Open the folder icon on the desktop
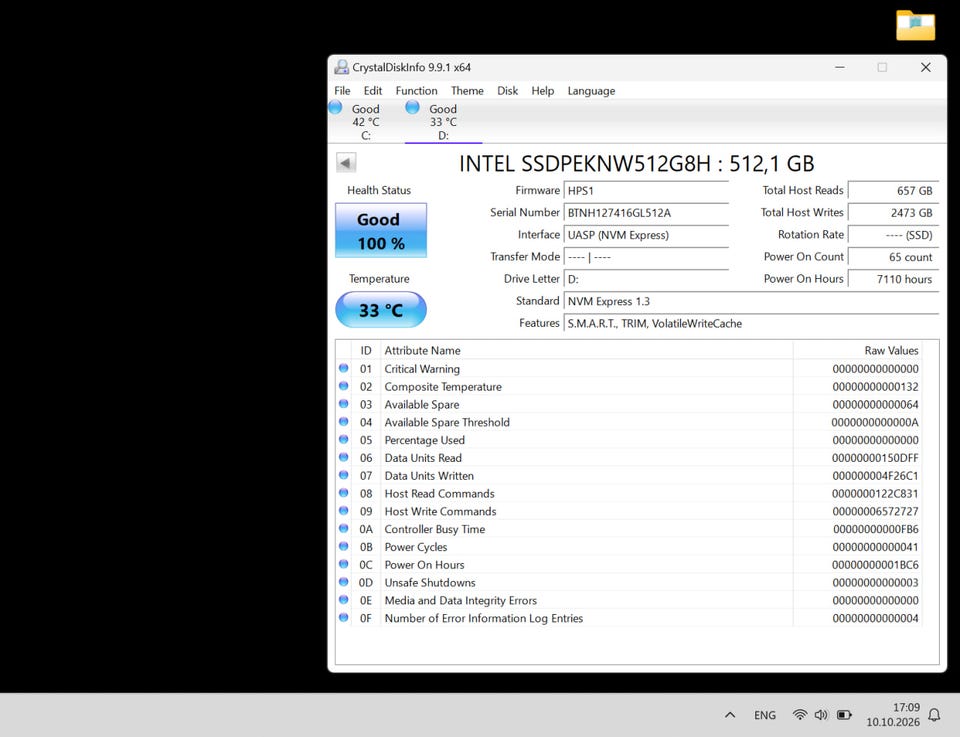Image resolution: width=960 pixels, height=737 pixels. 915,25
